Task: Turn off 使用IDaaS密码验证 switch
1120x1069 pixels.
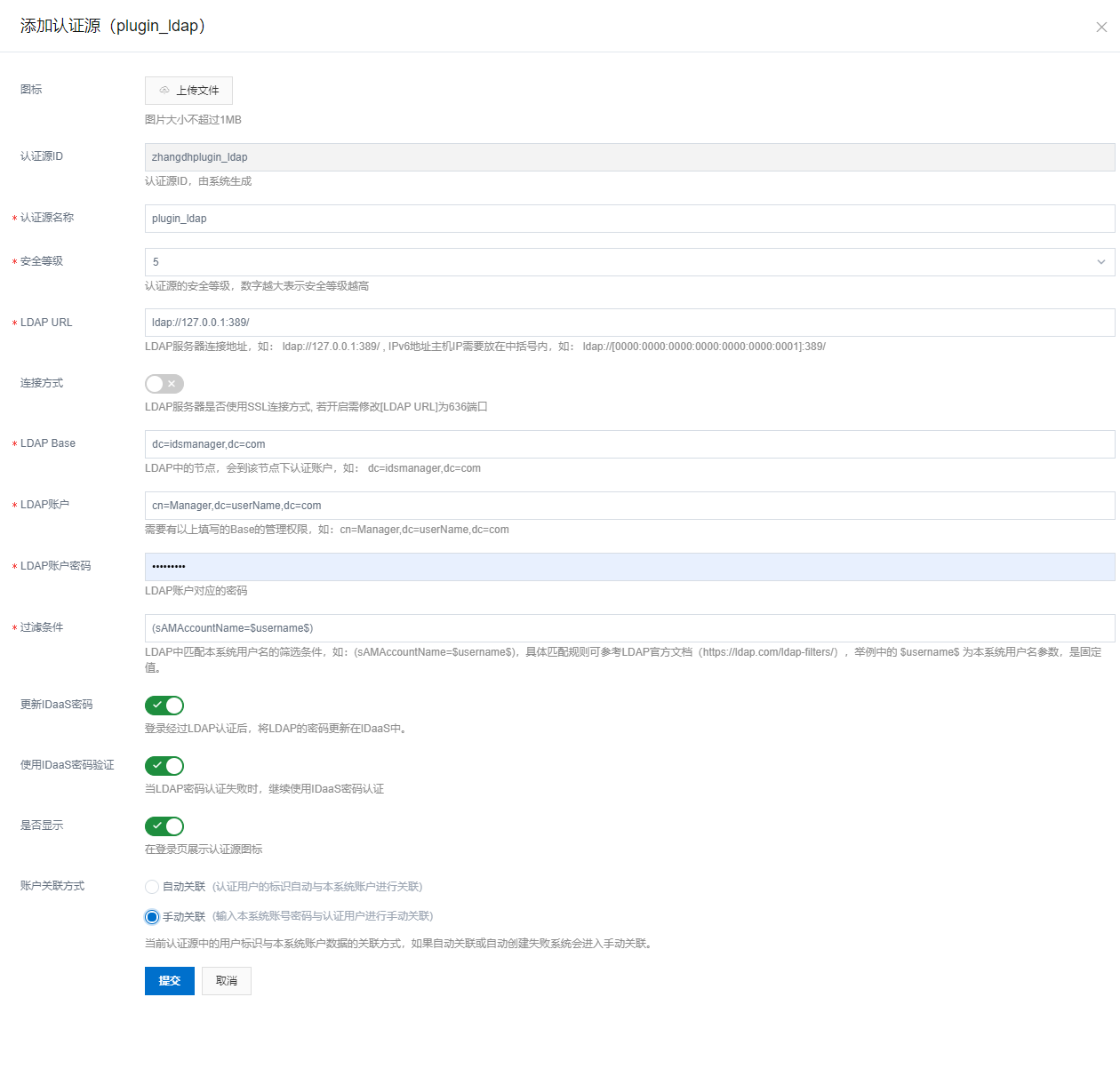Action: pos(164,766)
